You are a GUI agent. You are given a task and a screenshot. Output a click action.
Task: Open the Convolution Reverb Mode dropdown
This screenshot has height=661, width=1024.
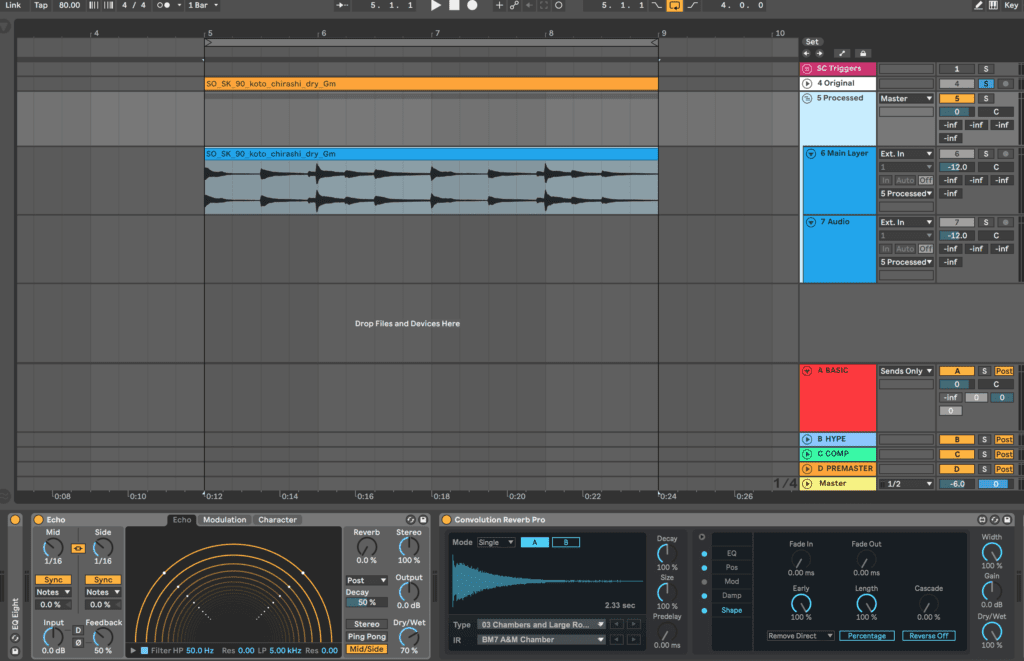[x=497, y=542]
